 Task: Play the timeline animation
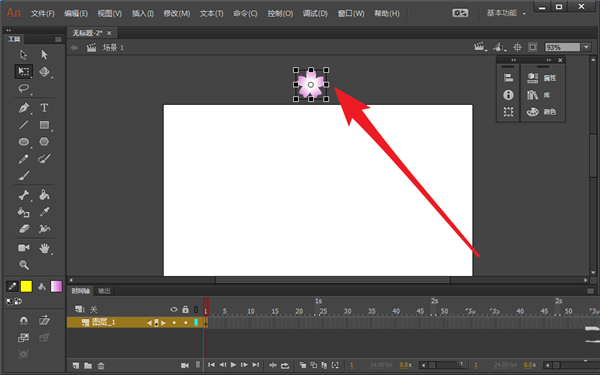233,365
